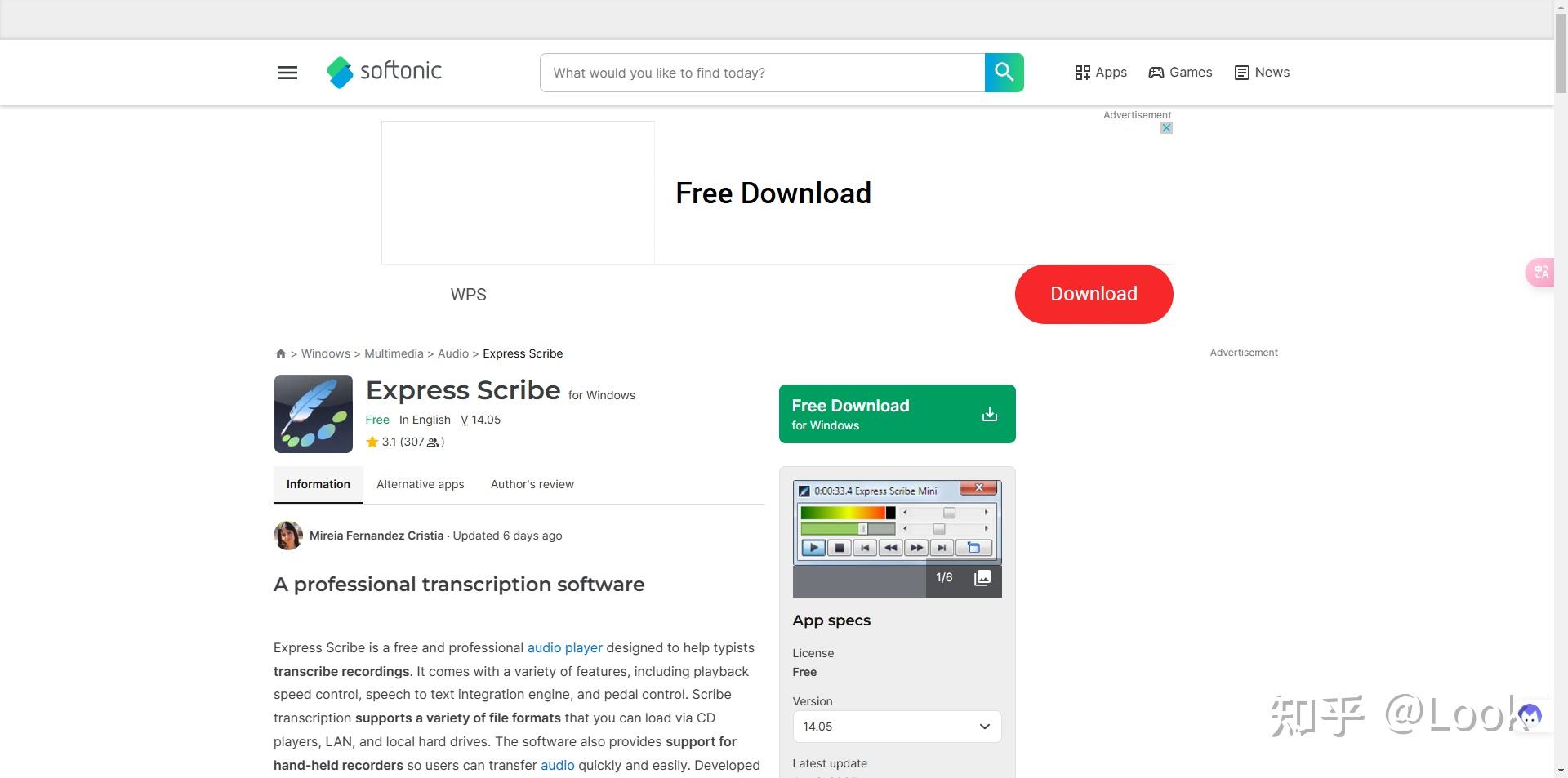Click the WPS ad label

(x=469, y=295)
